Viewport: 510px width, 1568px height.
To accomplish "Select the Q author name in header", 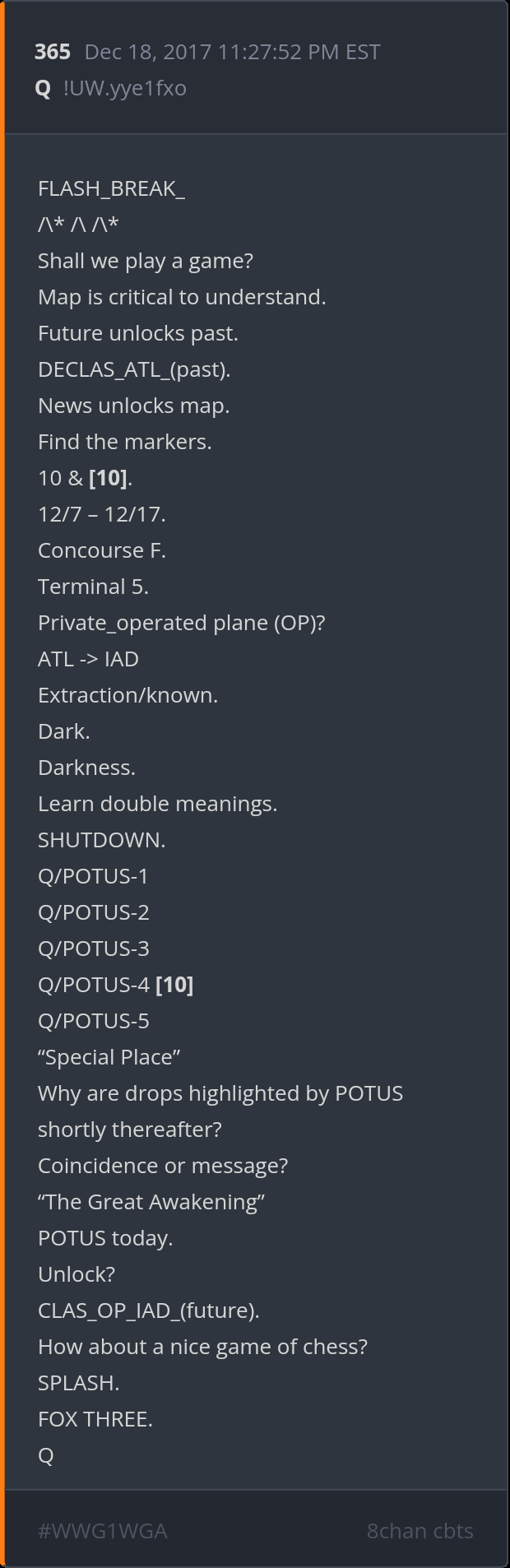I will tap(43, 88).
